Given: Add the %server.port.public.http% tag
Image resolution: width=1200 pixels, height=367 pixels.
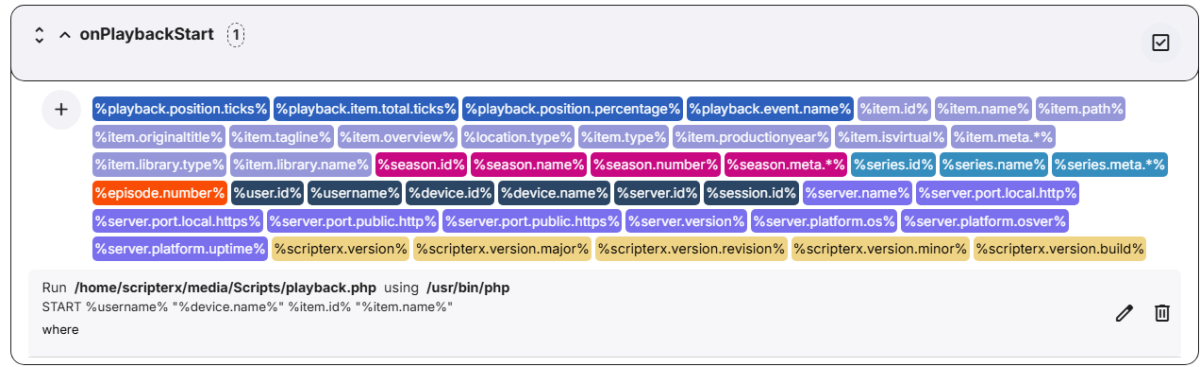Looking at the screenshot, I should (x=352, y=220).
